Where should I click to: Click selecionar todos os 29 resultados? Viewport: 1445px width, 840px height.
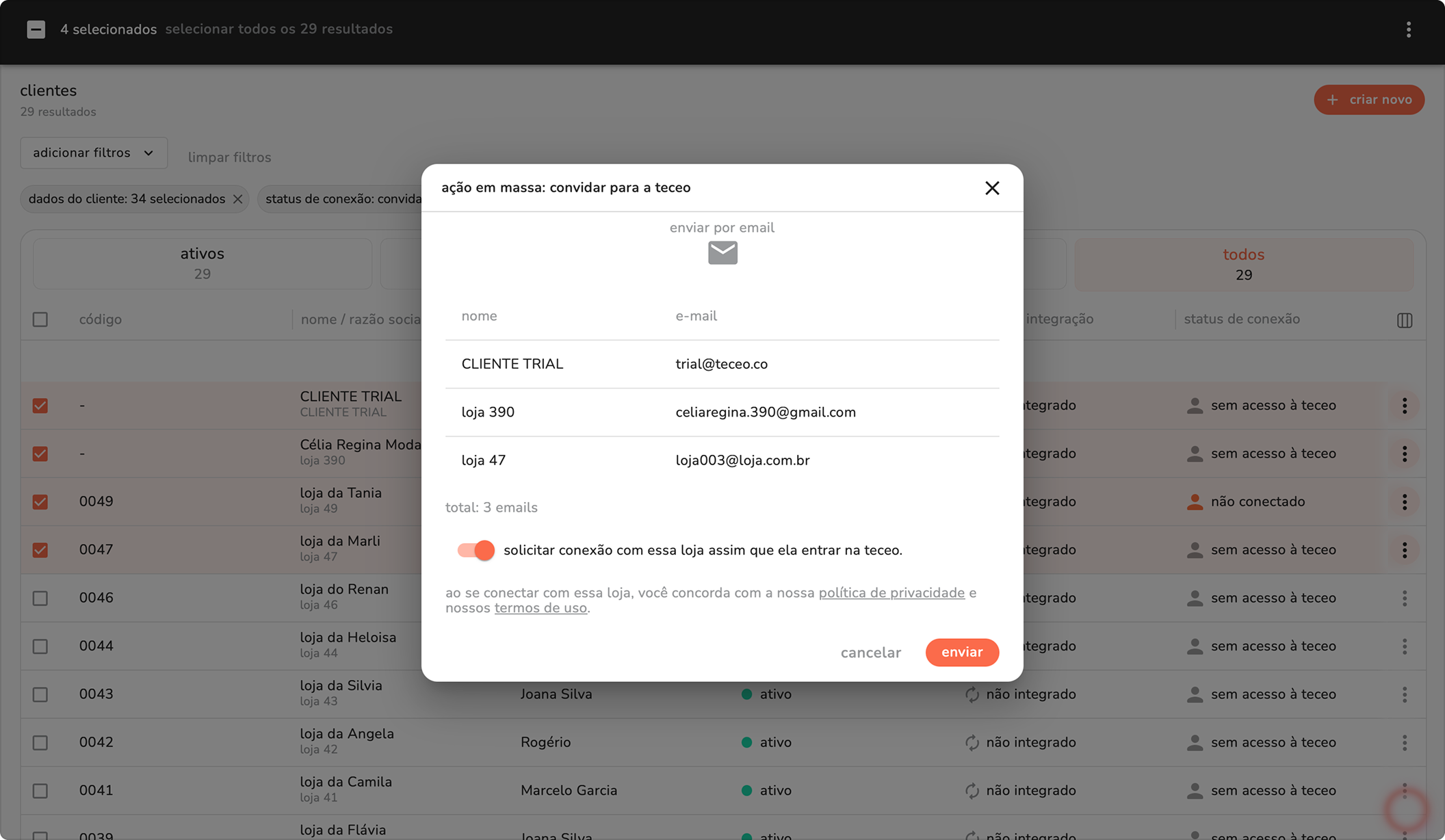click(278, 29)
